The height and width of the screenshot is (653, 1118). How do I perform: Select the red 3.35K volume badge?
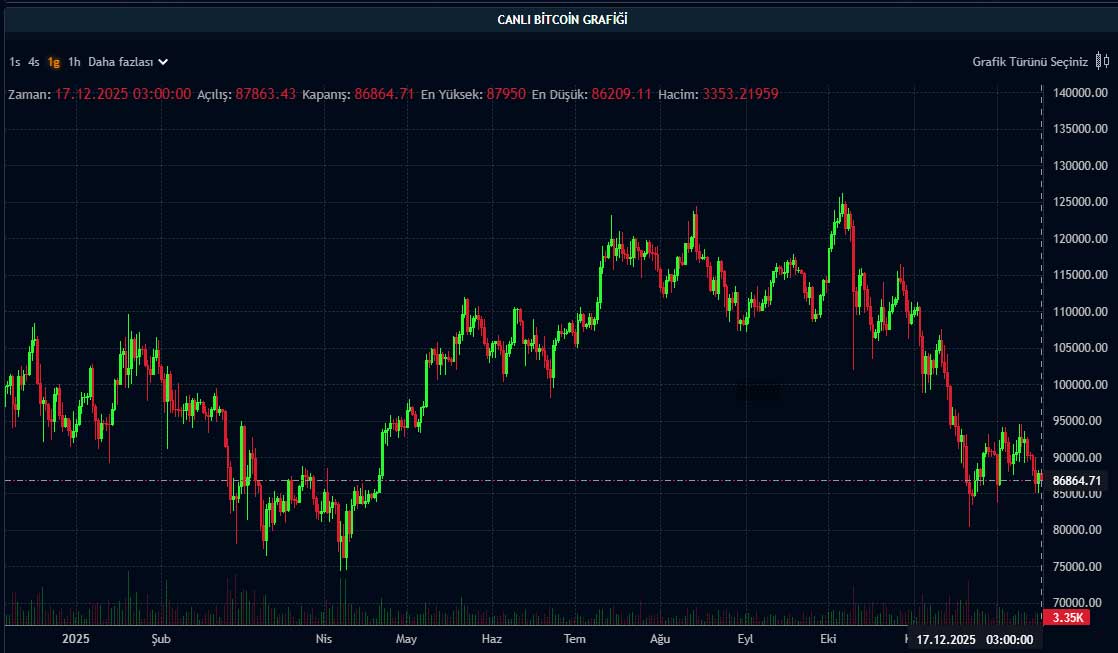(1066, 619)
